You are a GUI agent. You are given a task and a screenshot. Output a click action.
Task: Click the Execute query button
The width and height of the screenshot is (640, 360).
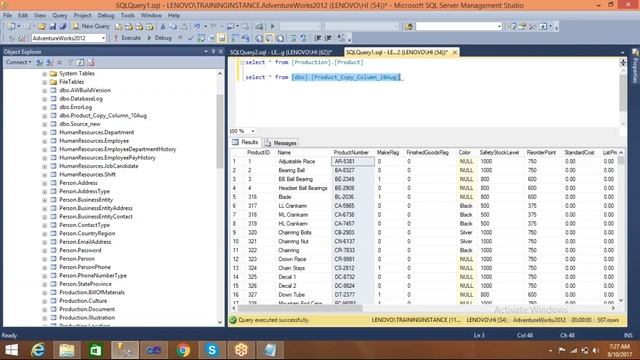pyautogui.click(x=127, y=38)
